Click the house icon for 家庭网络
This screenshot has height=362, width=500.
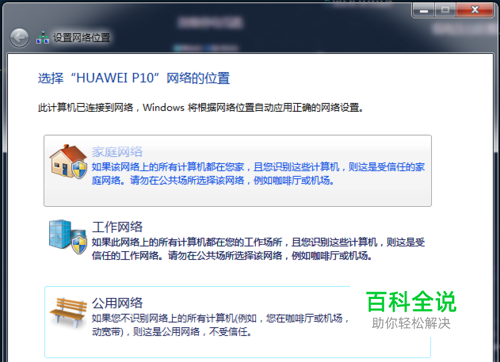[x=68, y=161]
